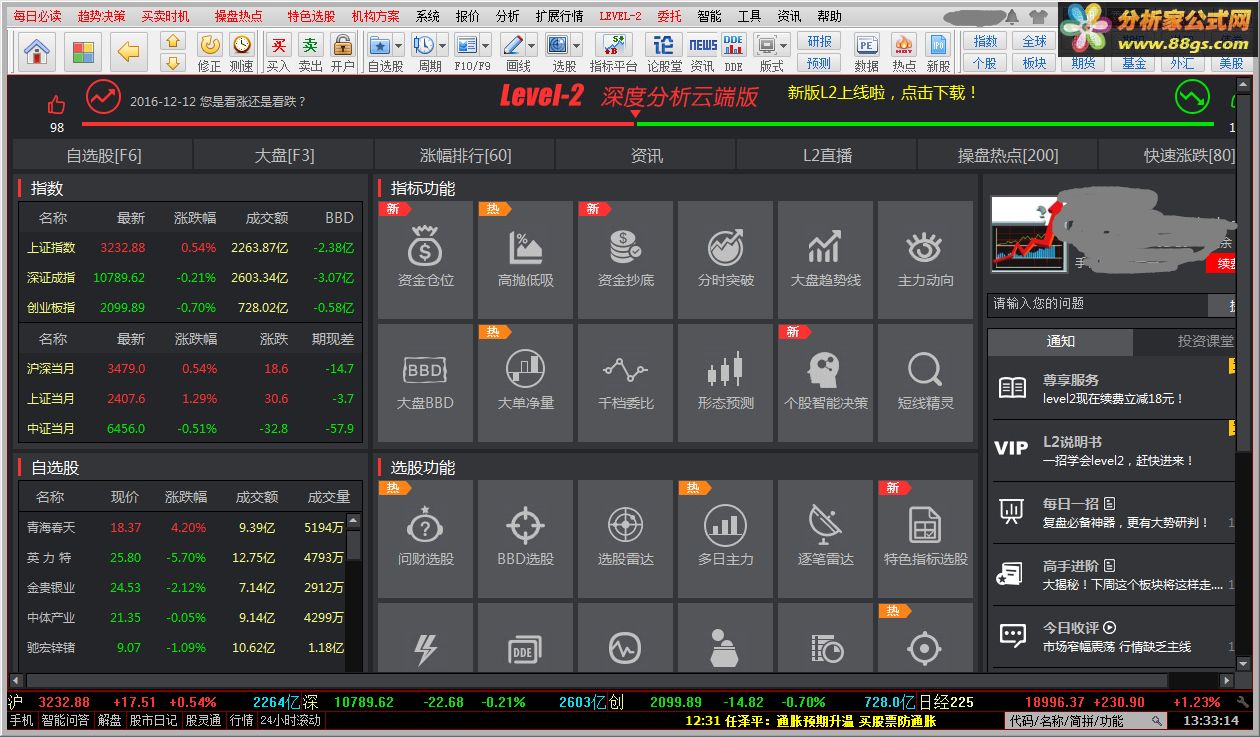Viewport: 1260px width, 737px height.
Task: Open the 大盘趋势线 indicator tile
Action: (826, 259)
